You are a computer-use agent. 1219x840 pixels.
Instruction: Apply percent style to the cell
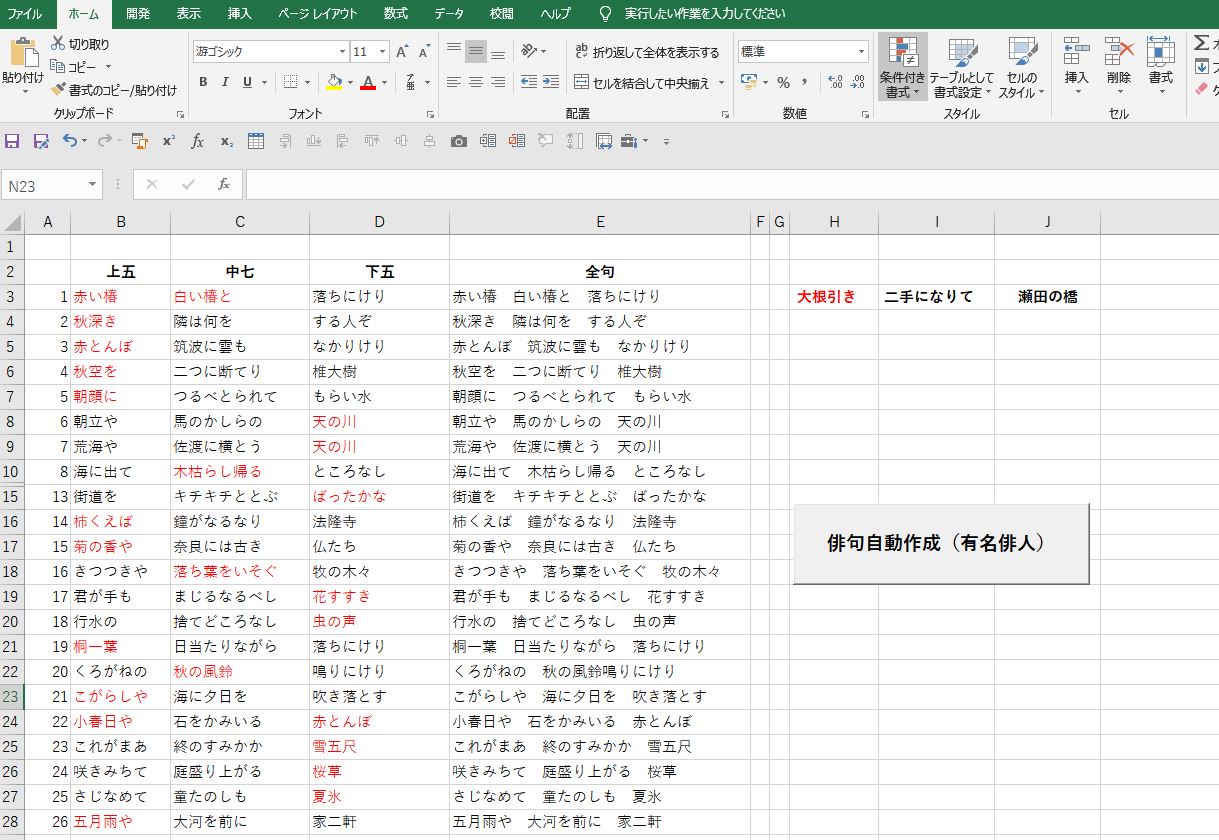coord(783,82)
